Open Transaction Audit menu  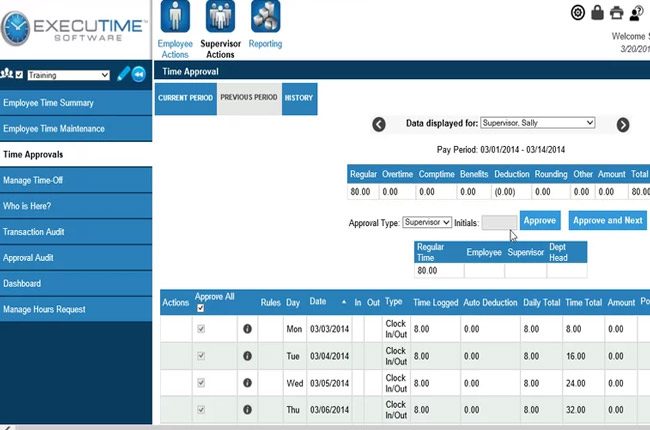(x=76, y=232)
